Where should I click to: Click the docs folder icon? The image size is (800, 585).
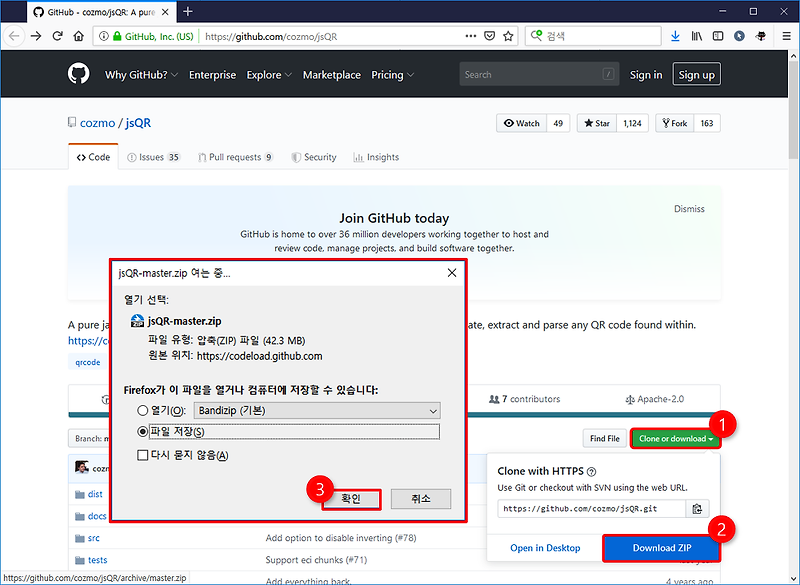coord(80,516)
